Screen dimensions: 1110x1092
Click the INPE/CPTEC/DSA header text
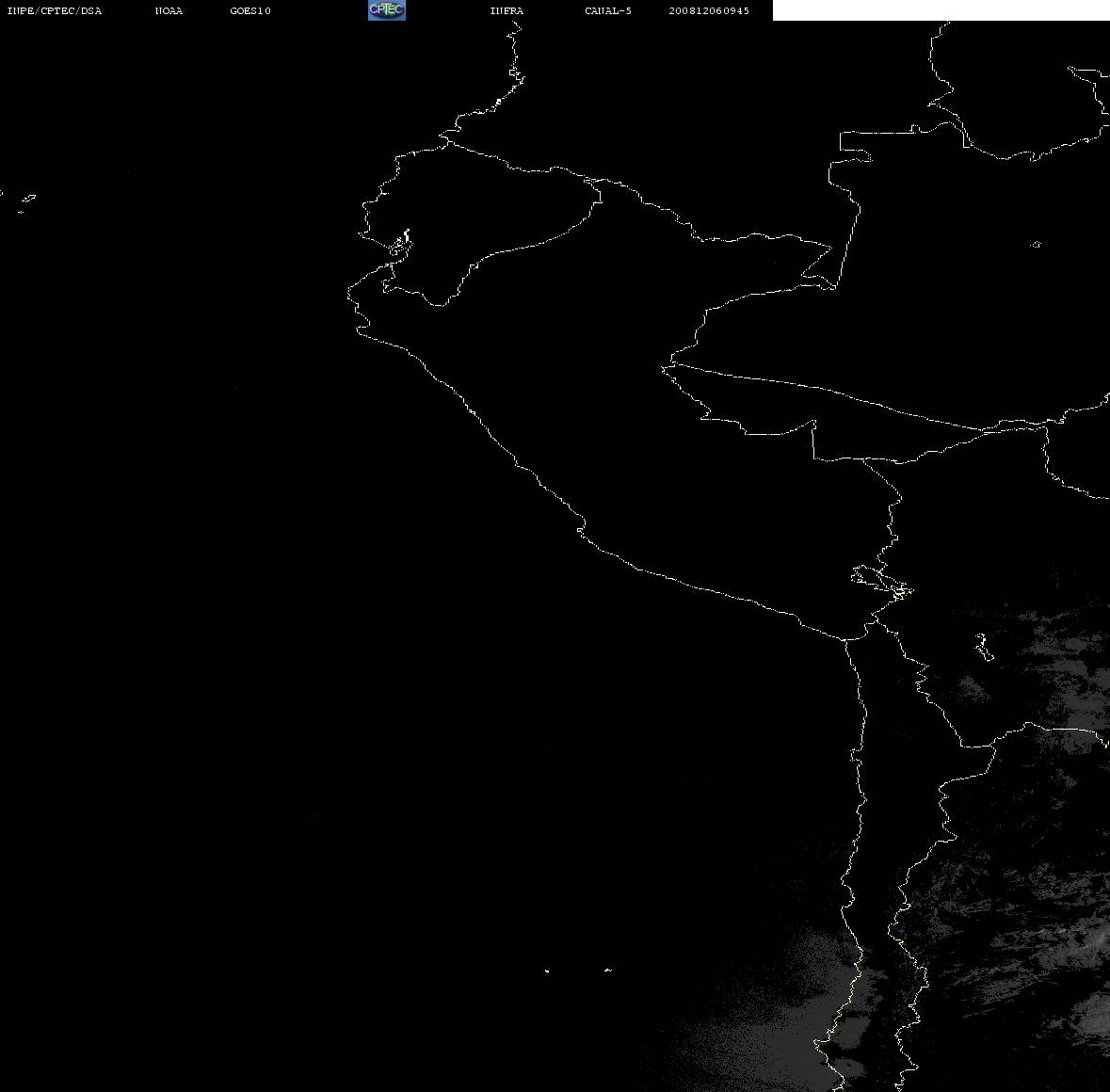click(x=55, y=10)
